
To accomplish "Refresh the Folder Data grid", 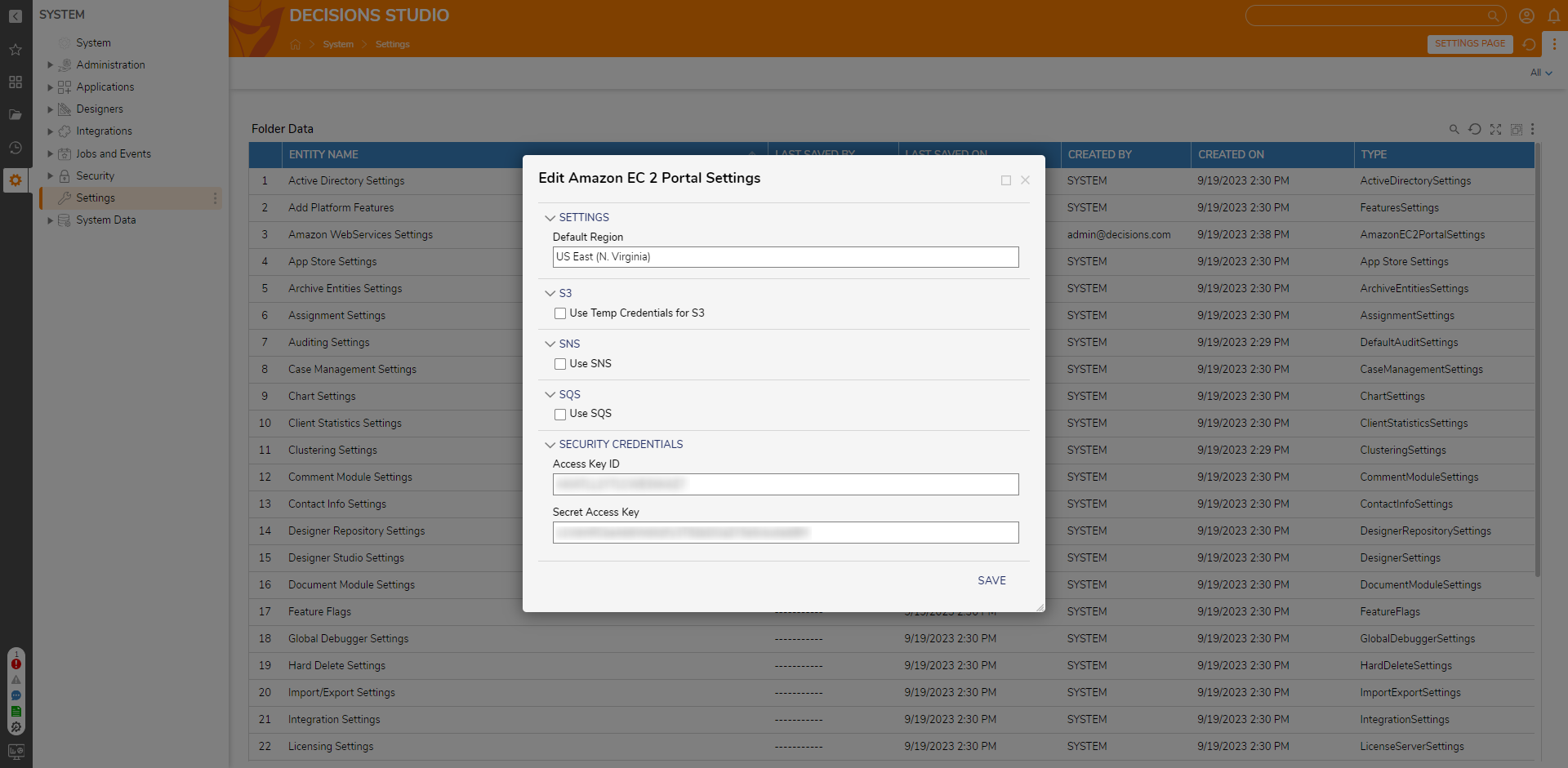I will pos(1475,129).
